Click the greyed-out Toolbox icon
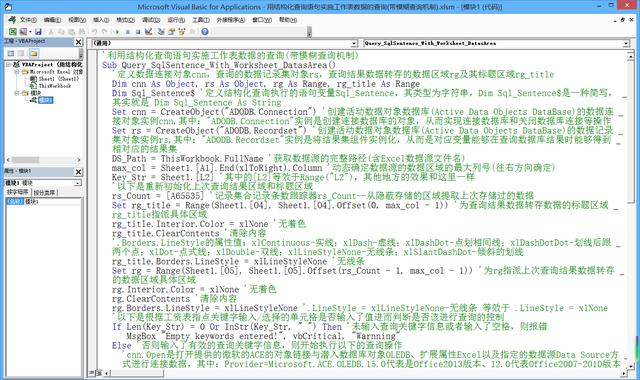The width and height of the screenshot is (640, 380). 193,31
